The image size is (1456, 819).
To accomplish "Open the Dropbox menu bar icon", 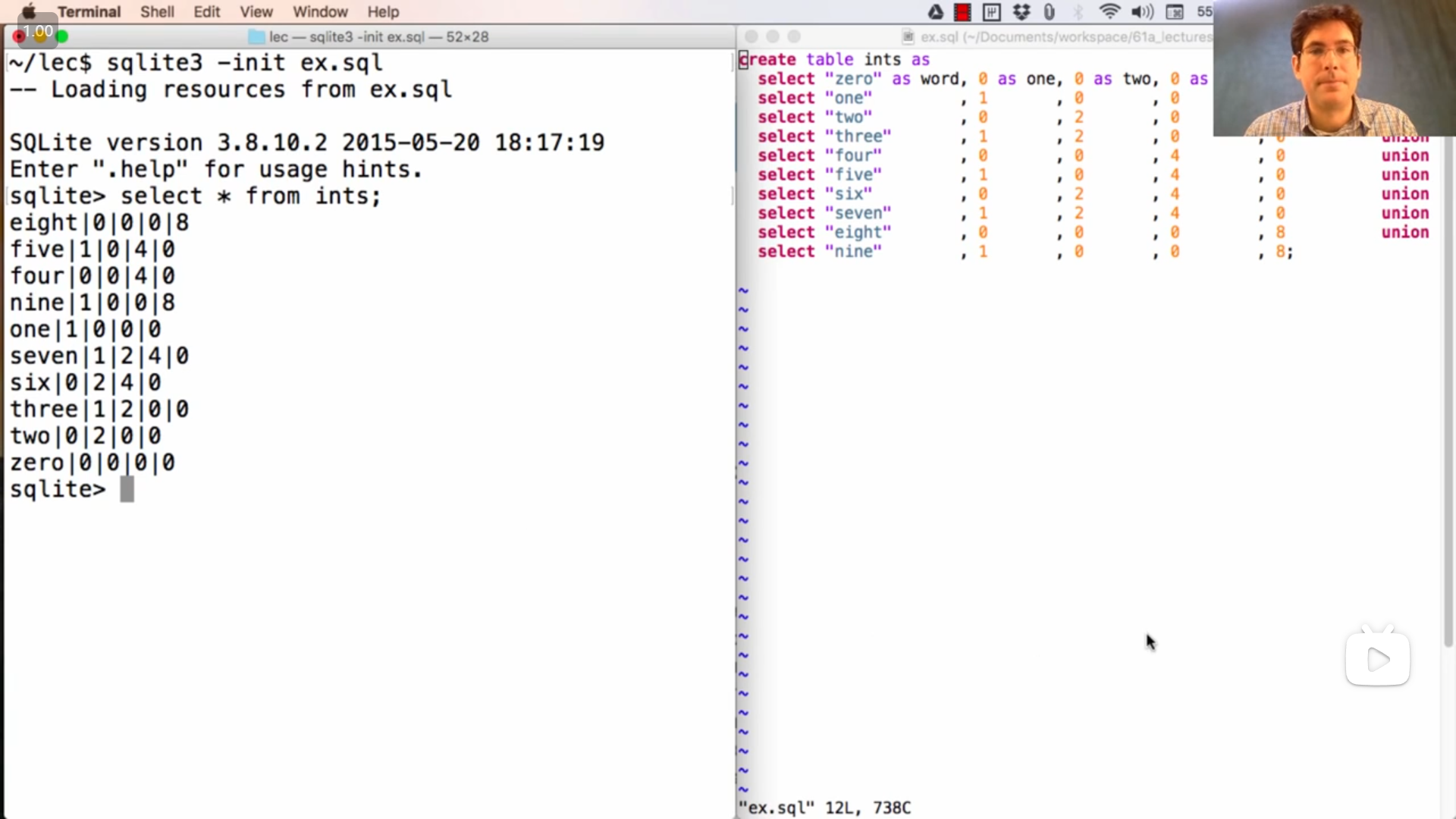I will (x=1021, y=11).
